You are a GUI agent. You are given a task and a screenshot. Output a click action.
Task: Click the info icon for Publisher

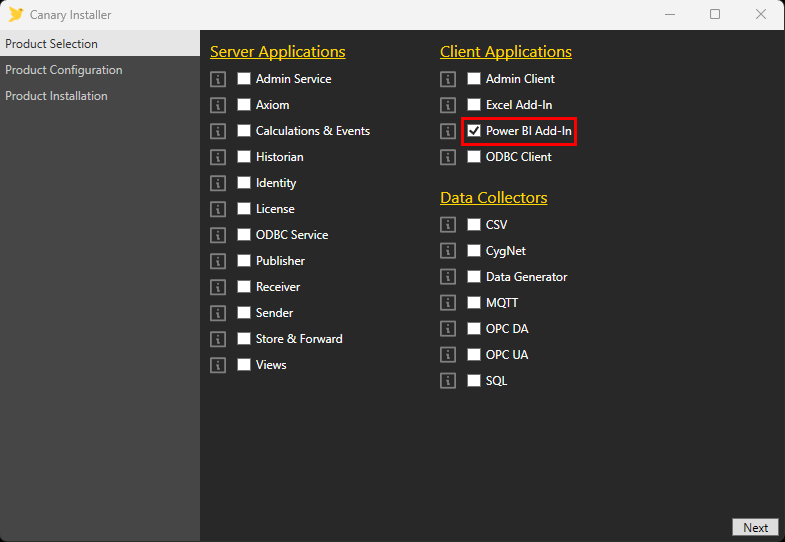click(218, 261)
